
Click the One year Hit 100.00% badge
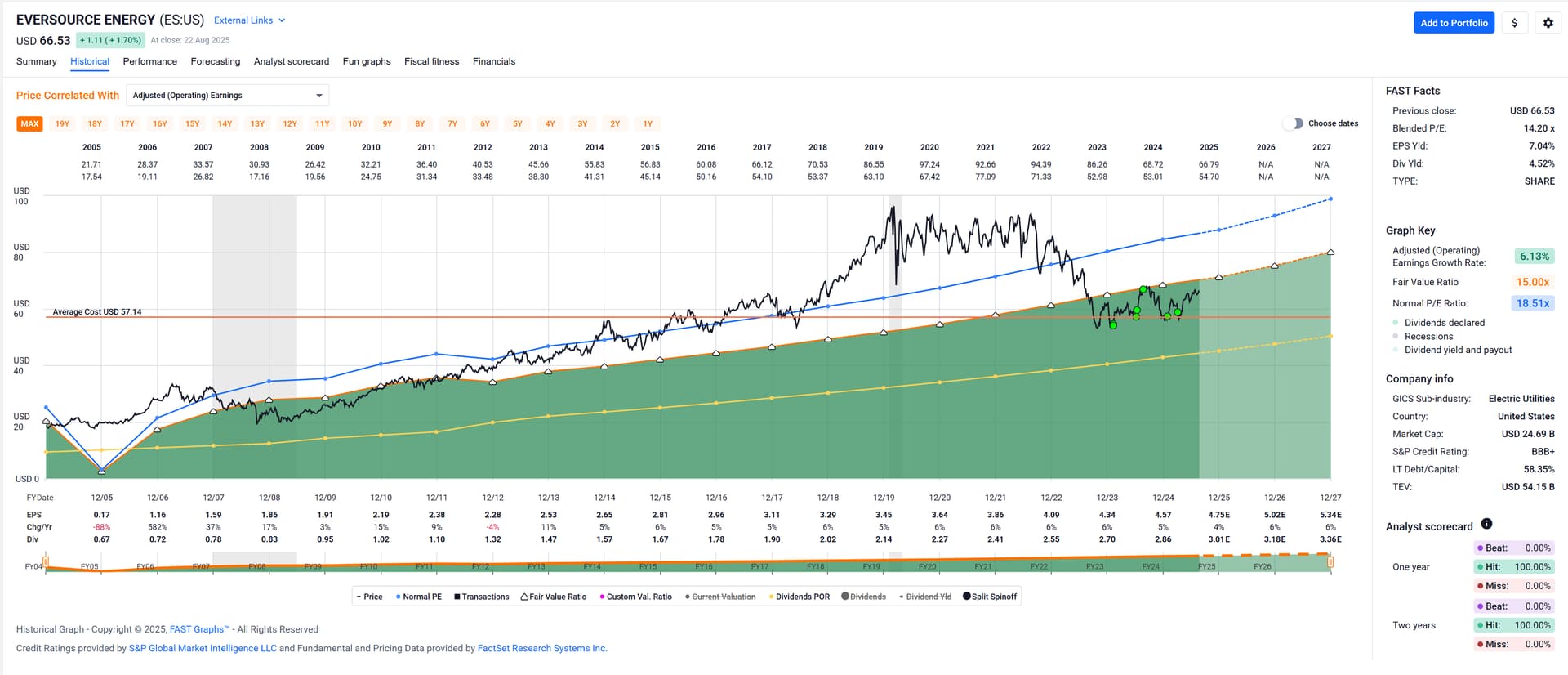coord(1513,567)
